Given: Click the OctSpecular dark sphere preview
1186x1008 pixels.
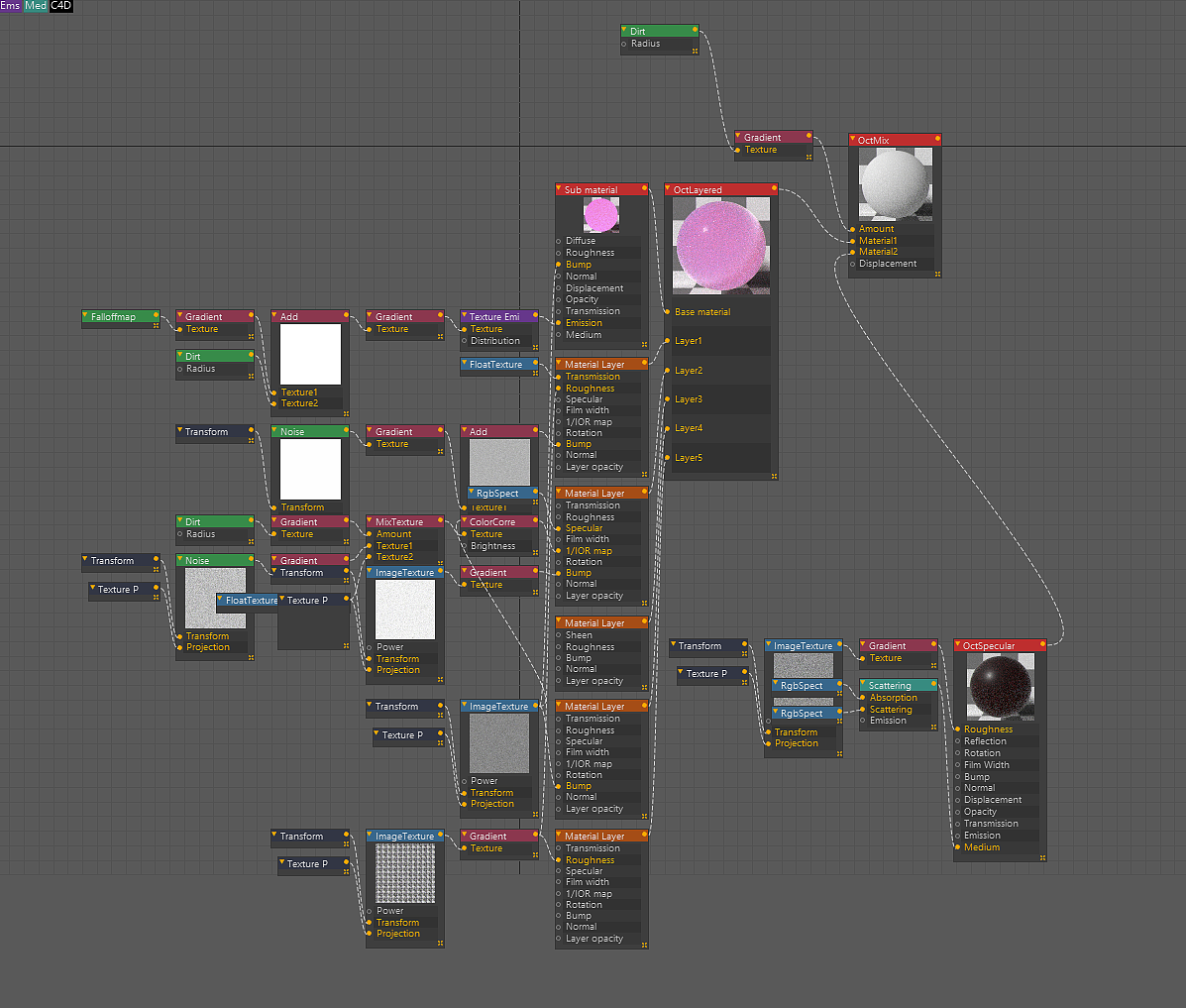Looking at the screenshot, I should [1001, 687].
